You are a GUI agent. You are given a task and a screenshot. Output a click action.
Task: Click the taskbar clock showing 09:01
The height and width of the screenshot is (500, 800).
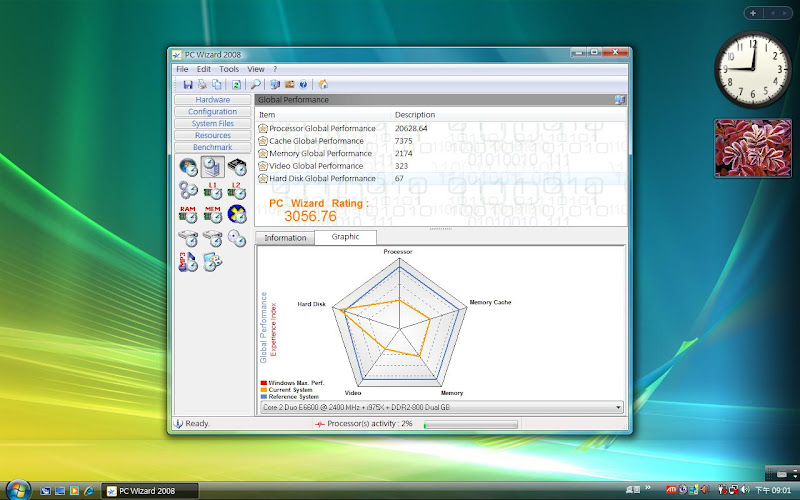click(773, 490)
